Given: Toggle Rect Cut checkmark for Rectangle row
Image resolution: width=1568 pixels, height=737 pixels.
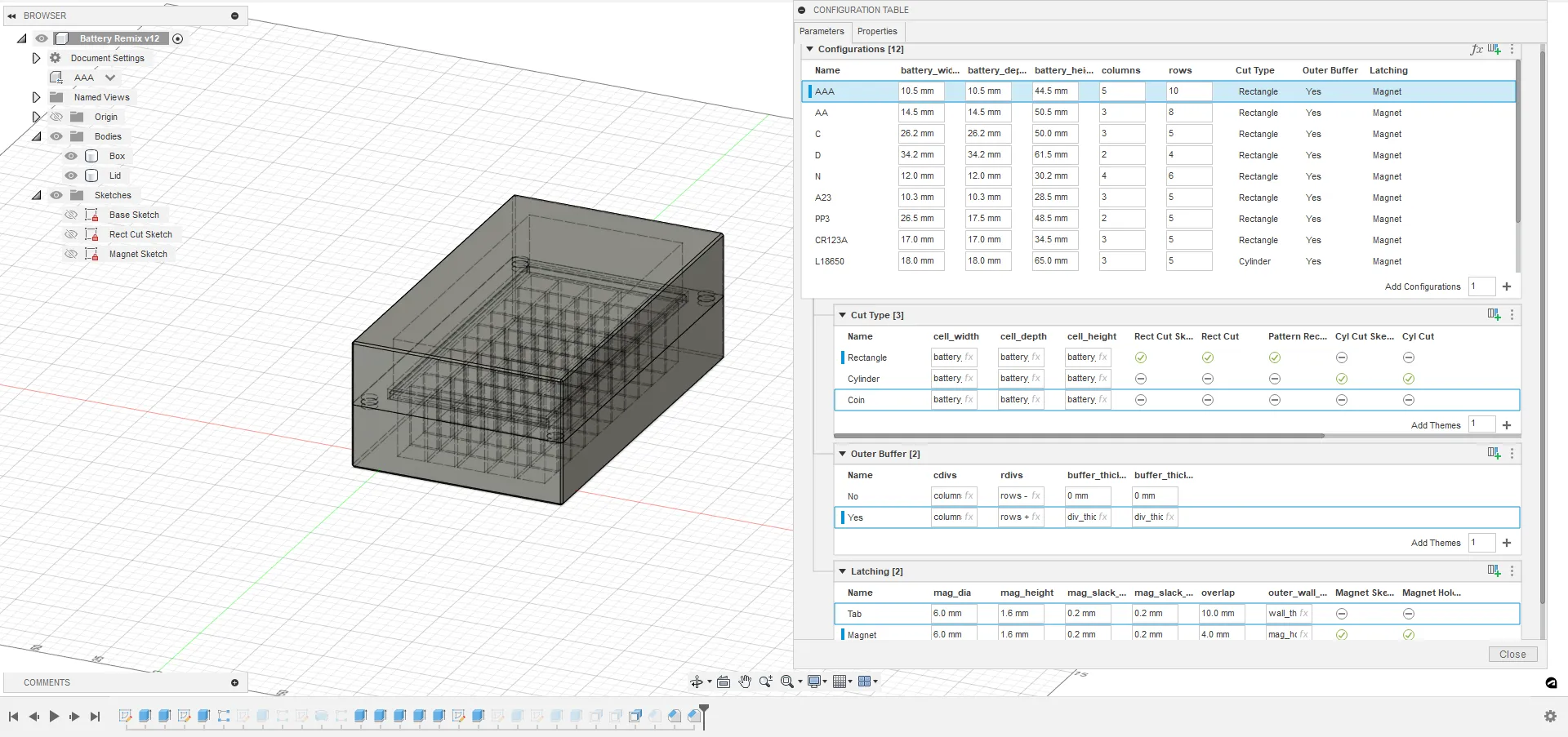Looking at the screenshot, I should tap(1207, 357).
